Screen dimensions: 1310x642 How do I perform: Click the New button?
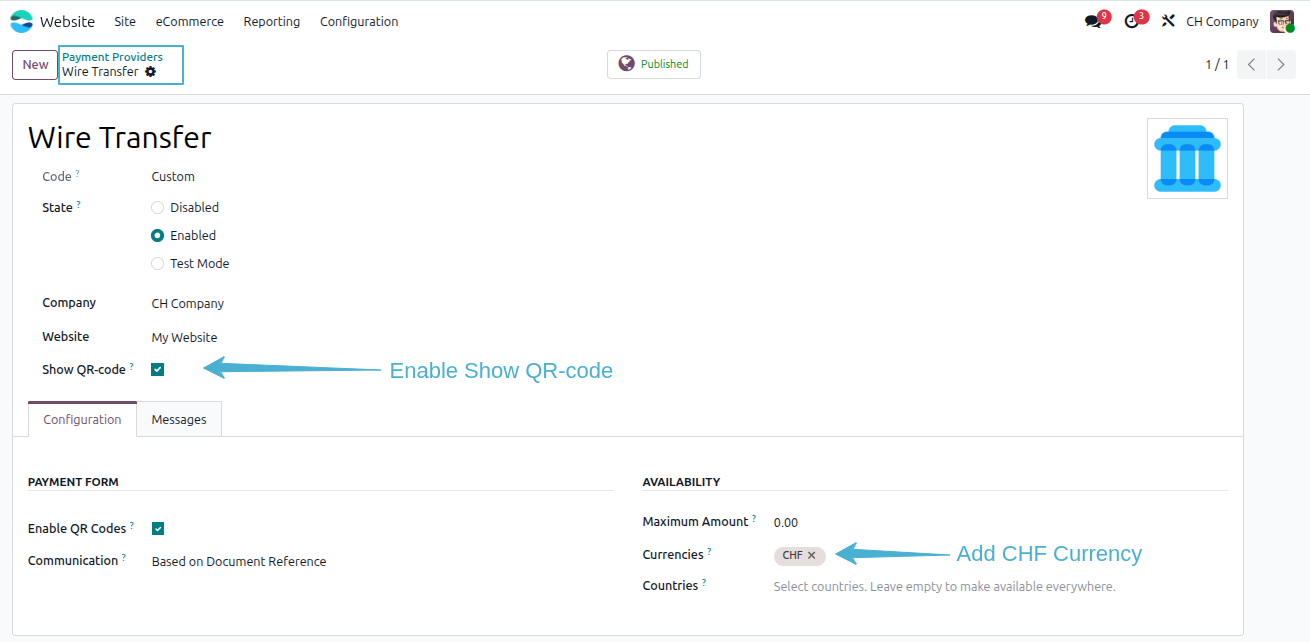(x=35, y=65)
